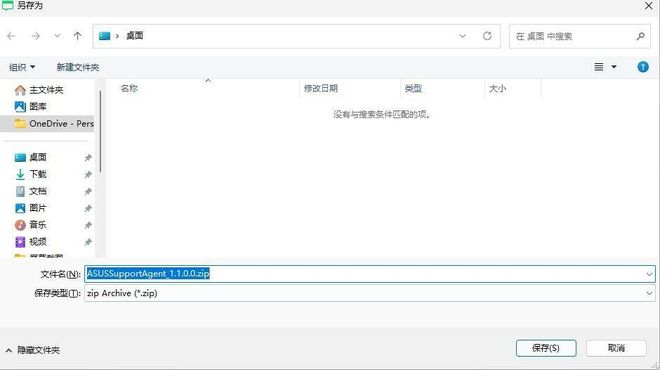Image resolution: width=660 pixels, height=370 pixels.
Task: Open recent locations chevron beside forward arrow
Action: [x=57, y=36]
